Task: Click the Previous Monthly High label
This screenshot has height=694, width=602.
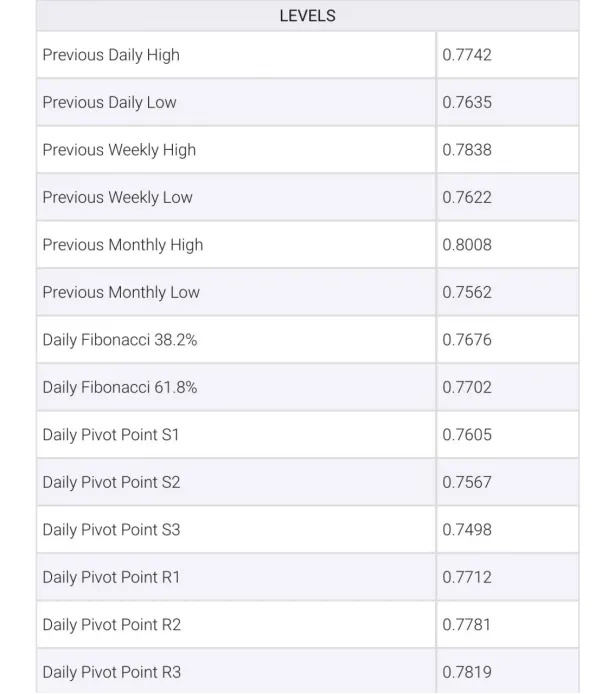Action: [x=123, y=245]
